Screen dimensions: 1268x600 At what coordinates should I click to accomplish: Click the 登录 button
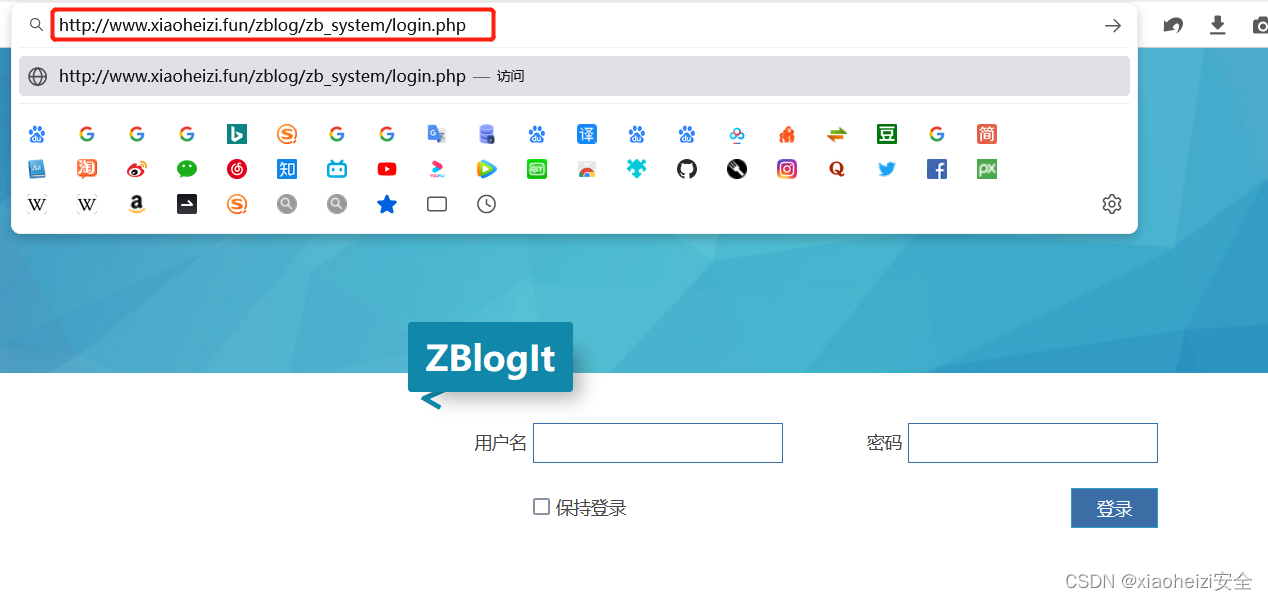coord(1114,507)
